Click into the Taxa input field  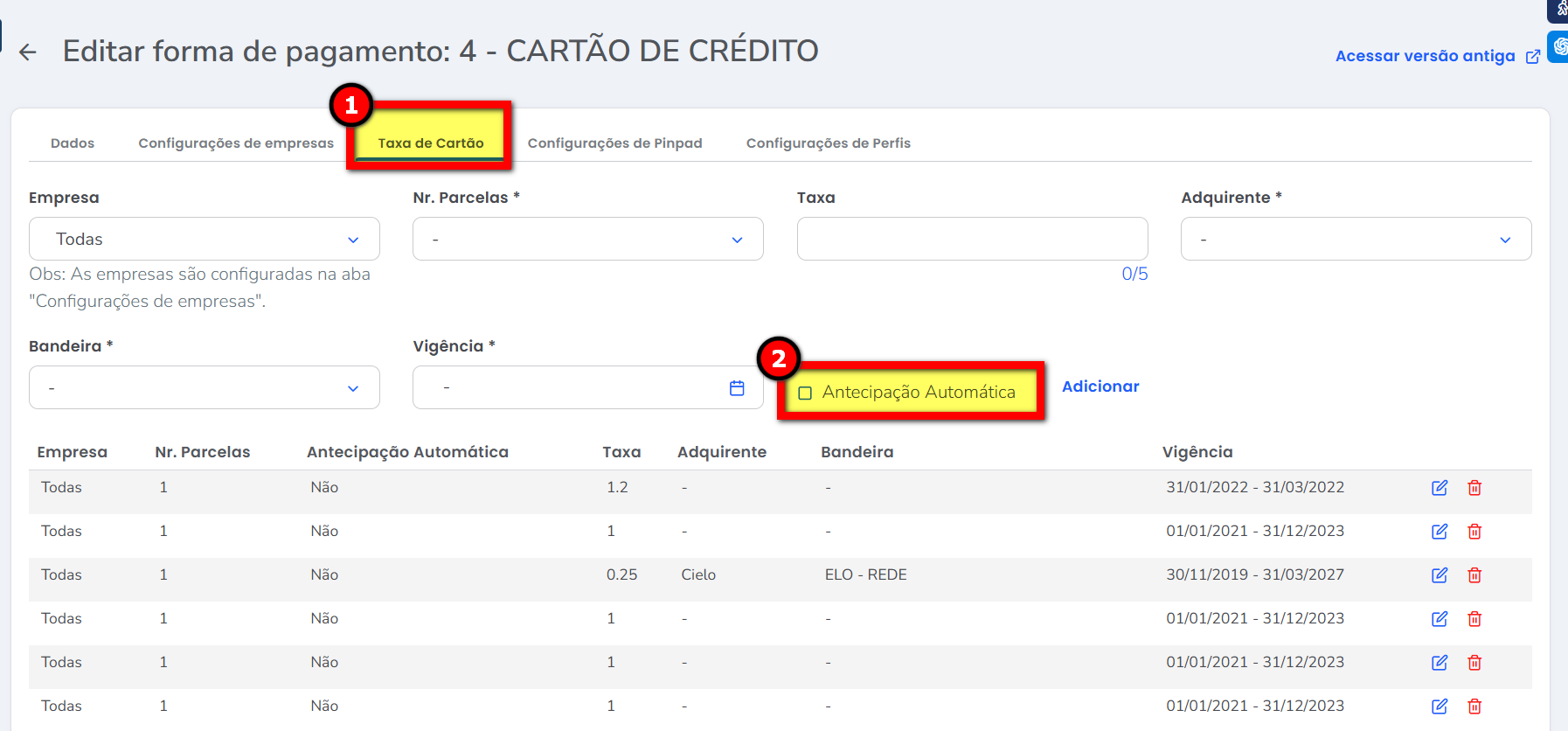[x=972, y=240]
